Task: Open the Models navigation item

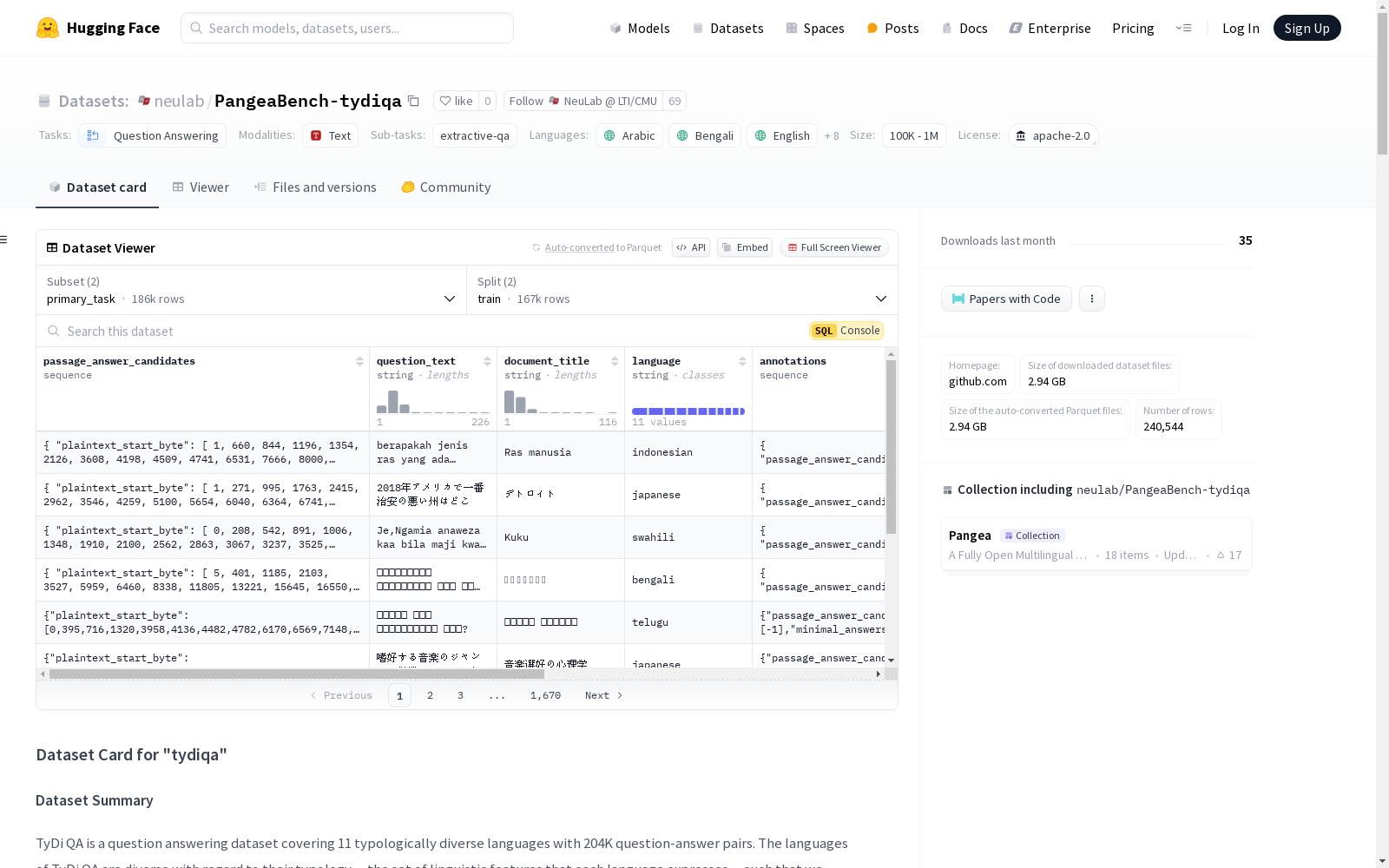Action: pyautogui.click(x=640, y=28)
